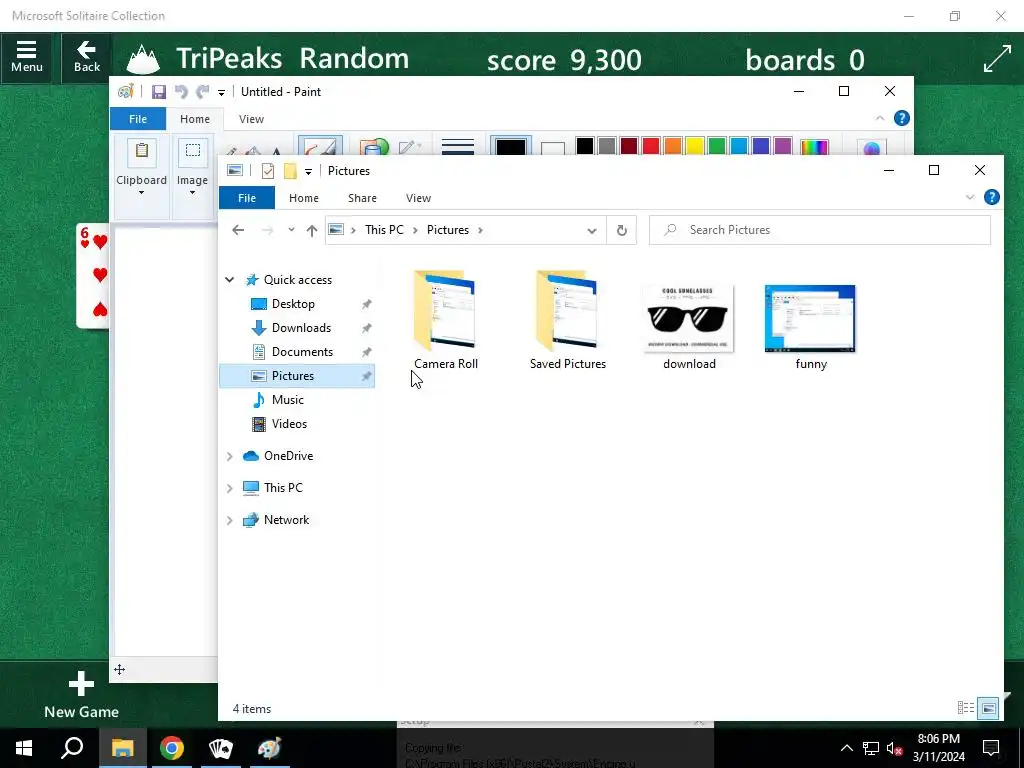
Task: Select Videos in navigation pane
Action: (x=289, y=424)
